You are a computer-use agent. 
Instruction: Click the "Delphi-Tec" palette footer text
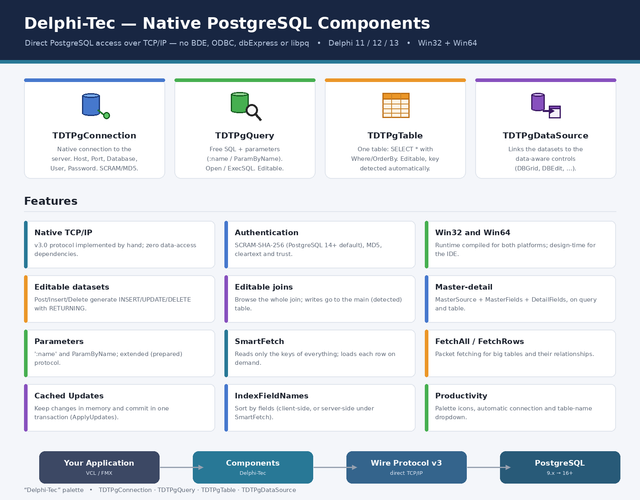click(54, 490)
